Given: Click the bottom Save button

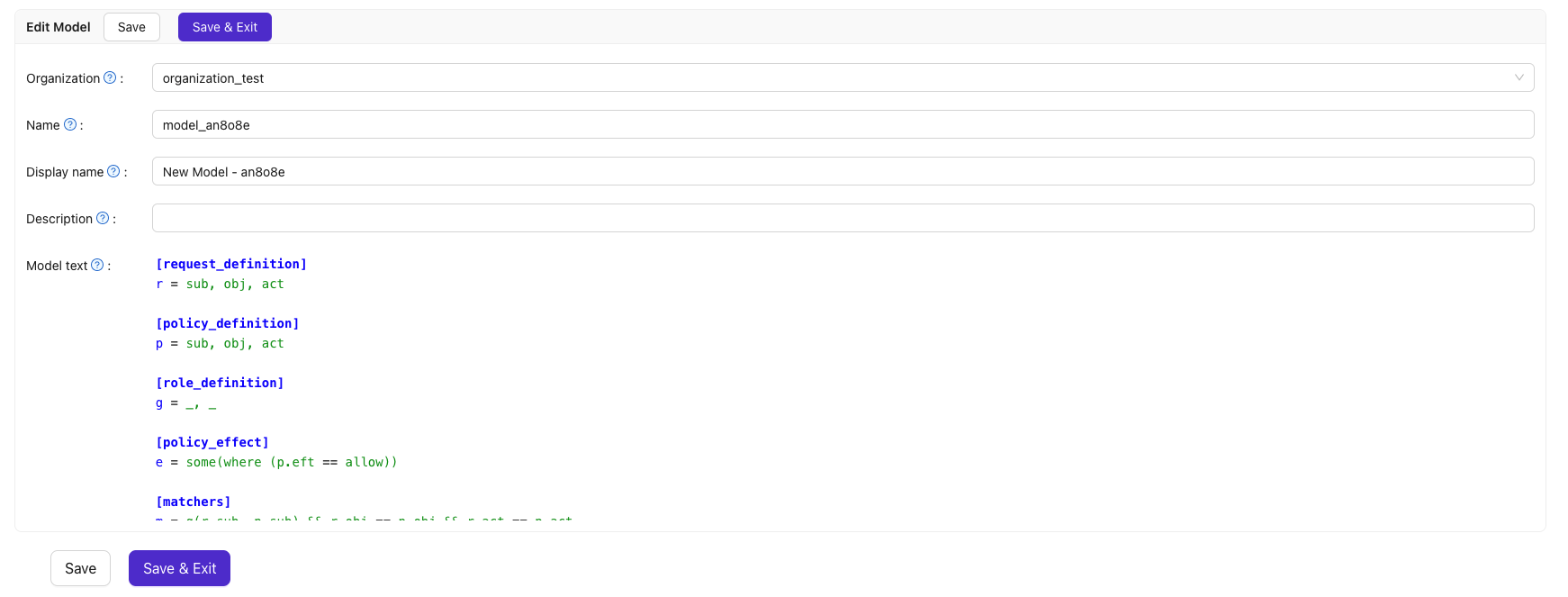Looking at the screenshot, I should pyautogui.click(x=80, y=568).
